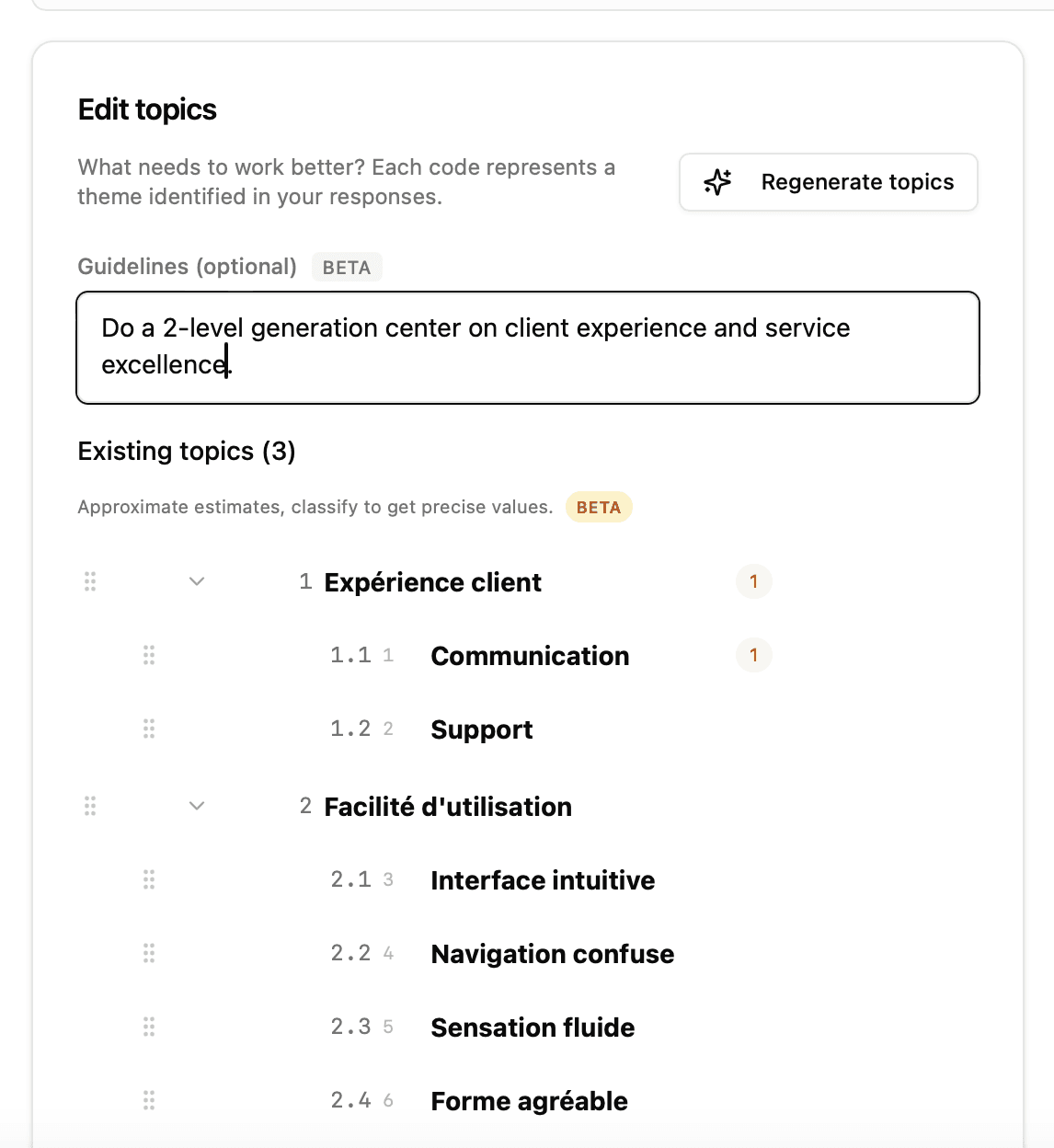Click the Forme agréable topic label
Image resolution: width=1054 pixels, height=1148 pixels.
[530, 1101]
